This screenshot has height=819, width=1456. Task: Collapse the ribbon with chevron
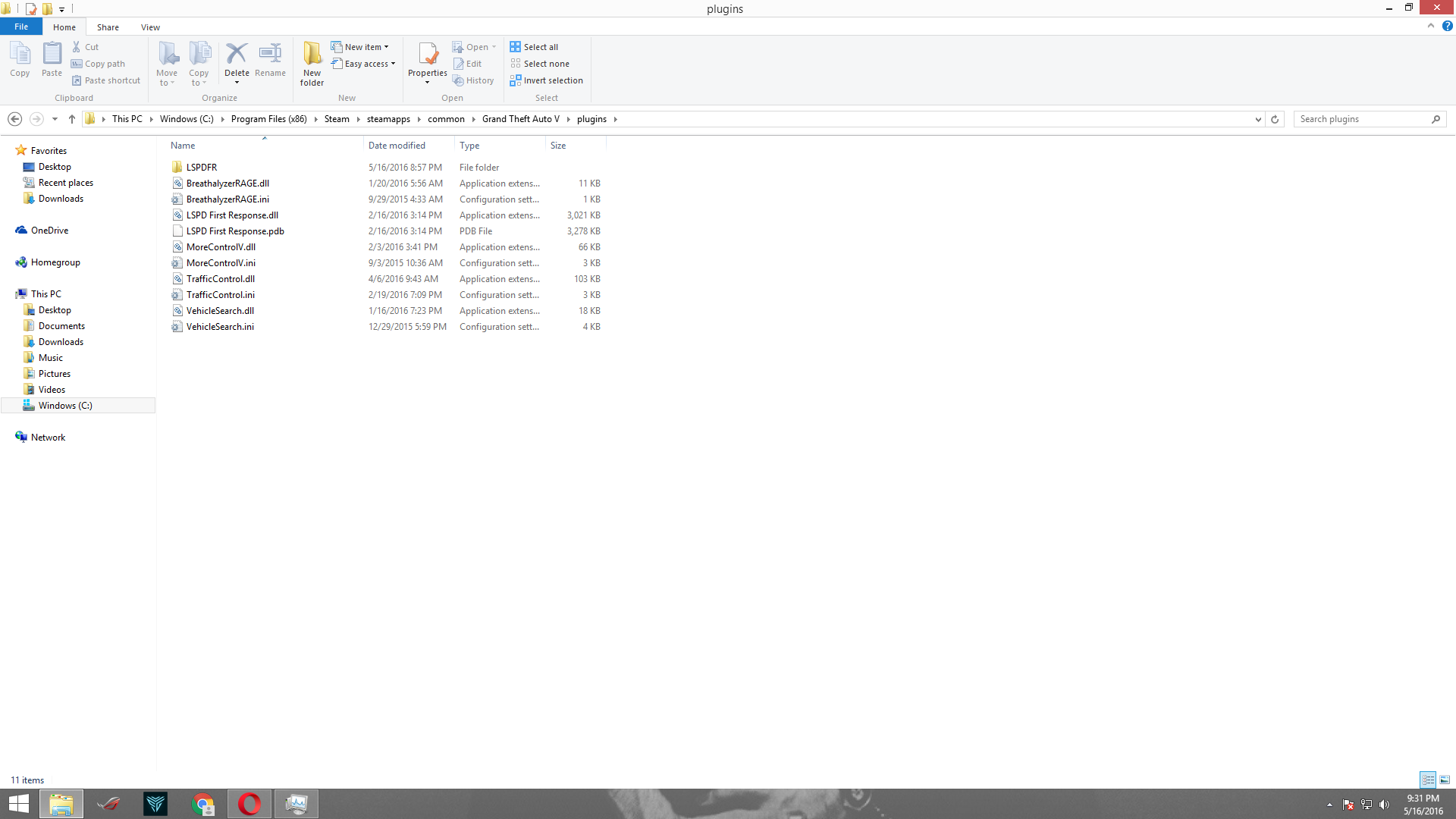pos(1431,26)
